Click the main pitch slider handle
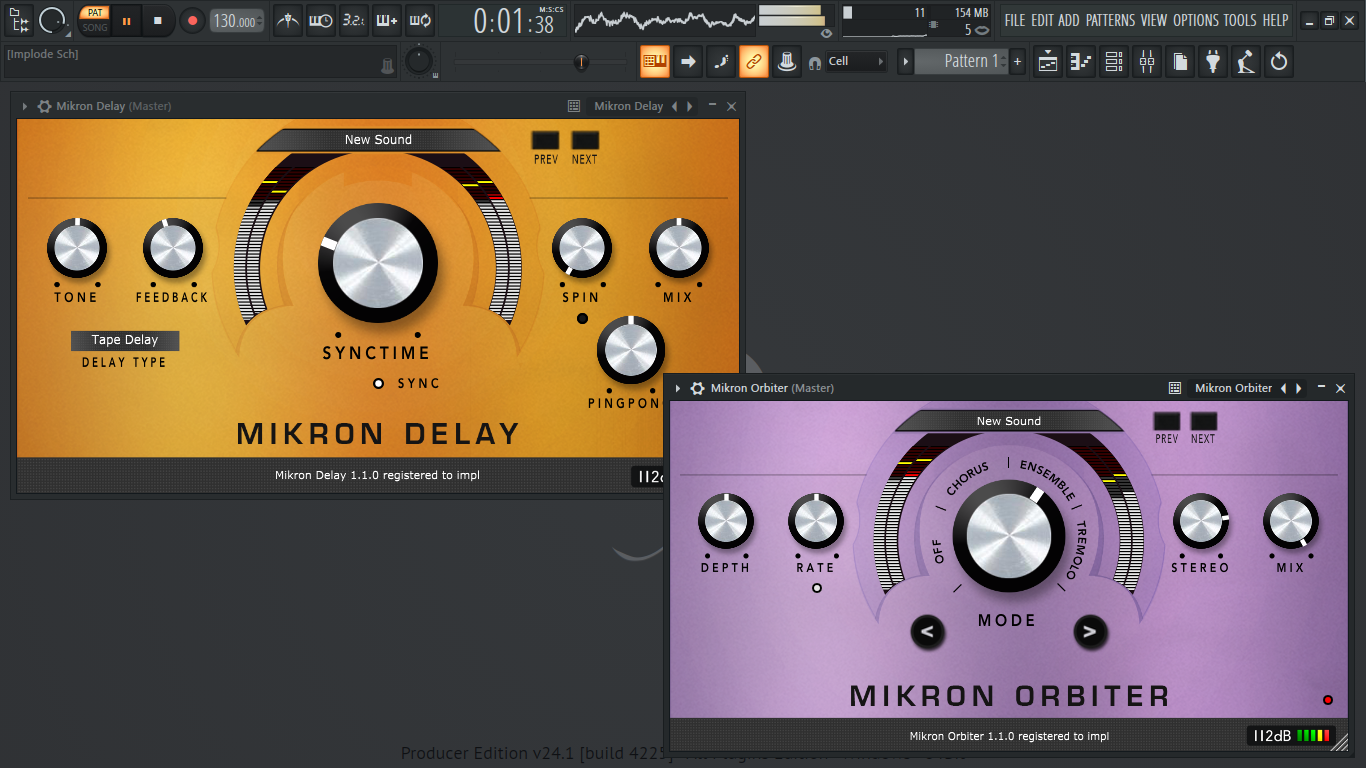Screen dimensions: 1366x768 click(580, 62)
